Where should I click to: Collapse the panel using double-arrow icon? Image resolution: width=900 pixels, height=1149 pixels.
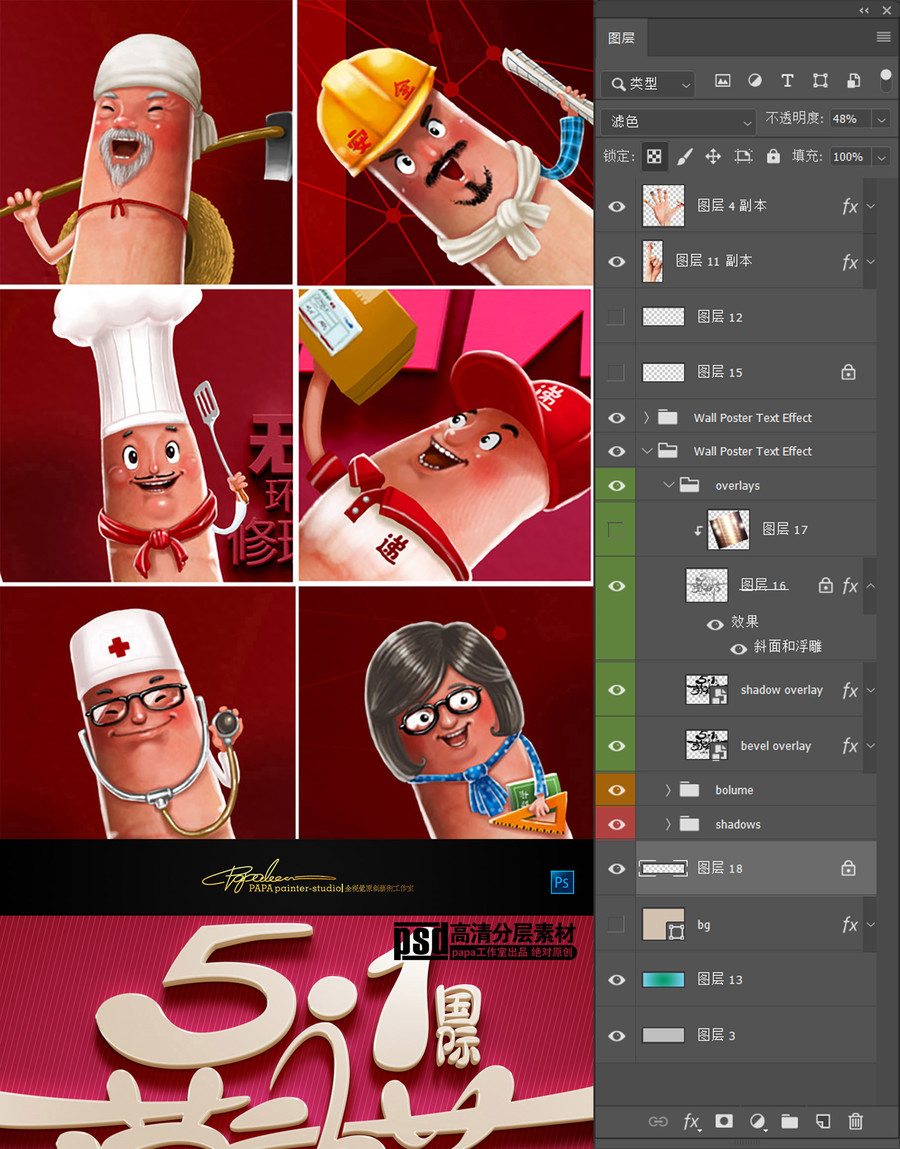point(864,10)
